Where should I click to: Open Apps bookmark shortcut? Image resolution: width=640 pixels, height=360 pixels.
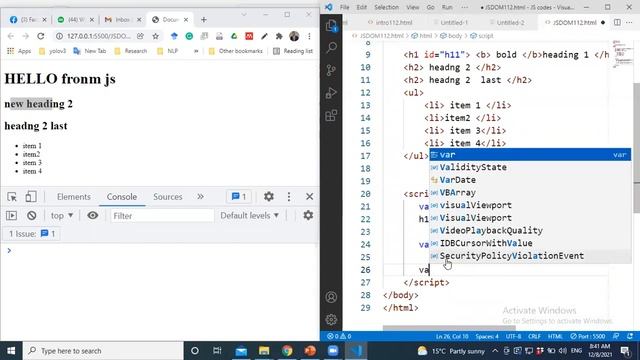[19, 51]
